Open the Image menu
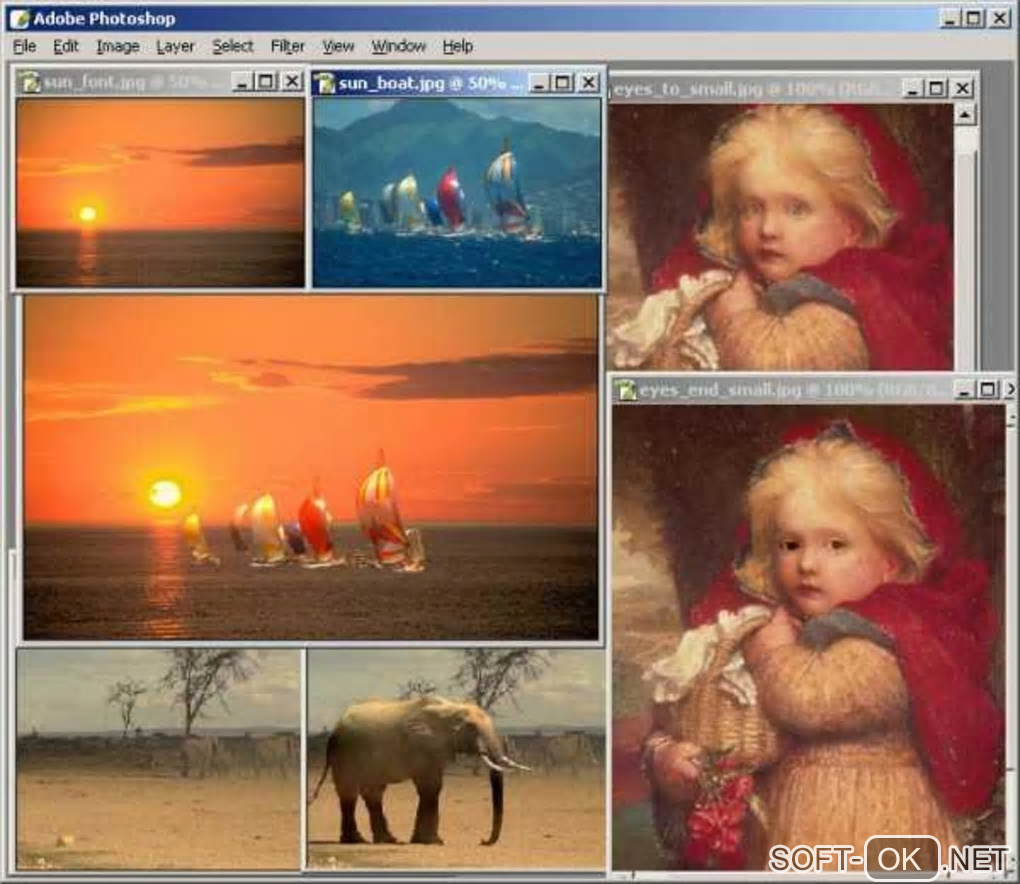Viewport: 1020px width, 884px height. (118, 46)
